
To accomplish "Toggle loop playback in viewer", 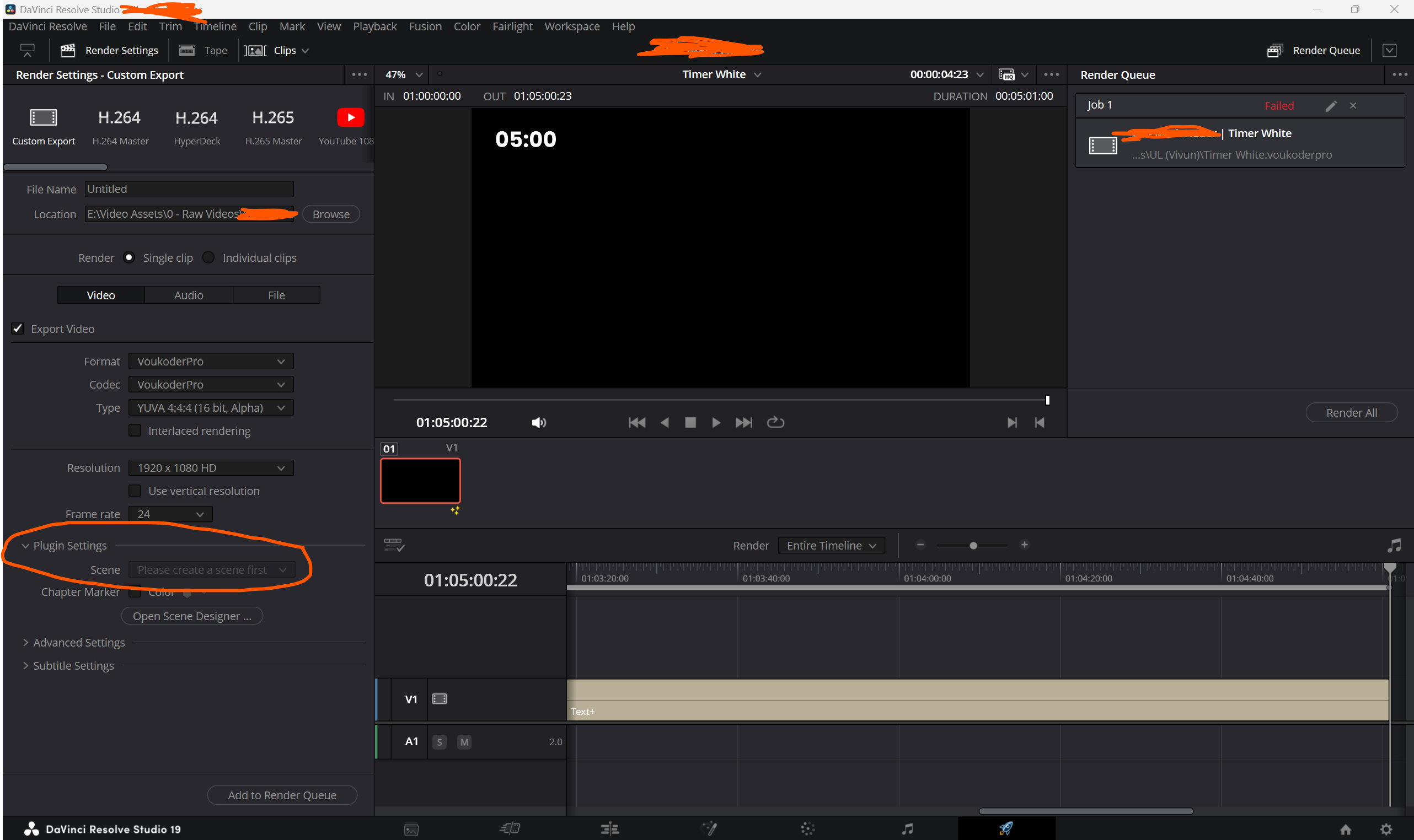I will point(775,422).
